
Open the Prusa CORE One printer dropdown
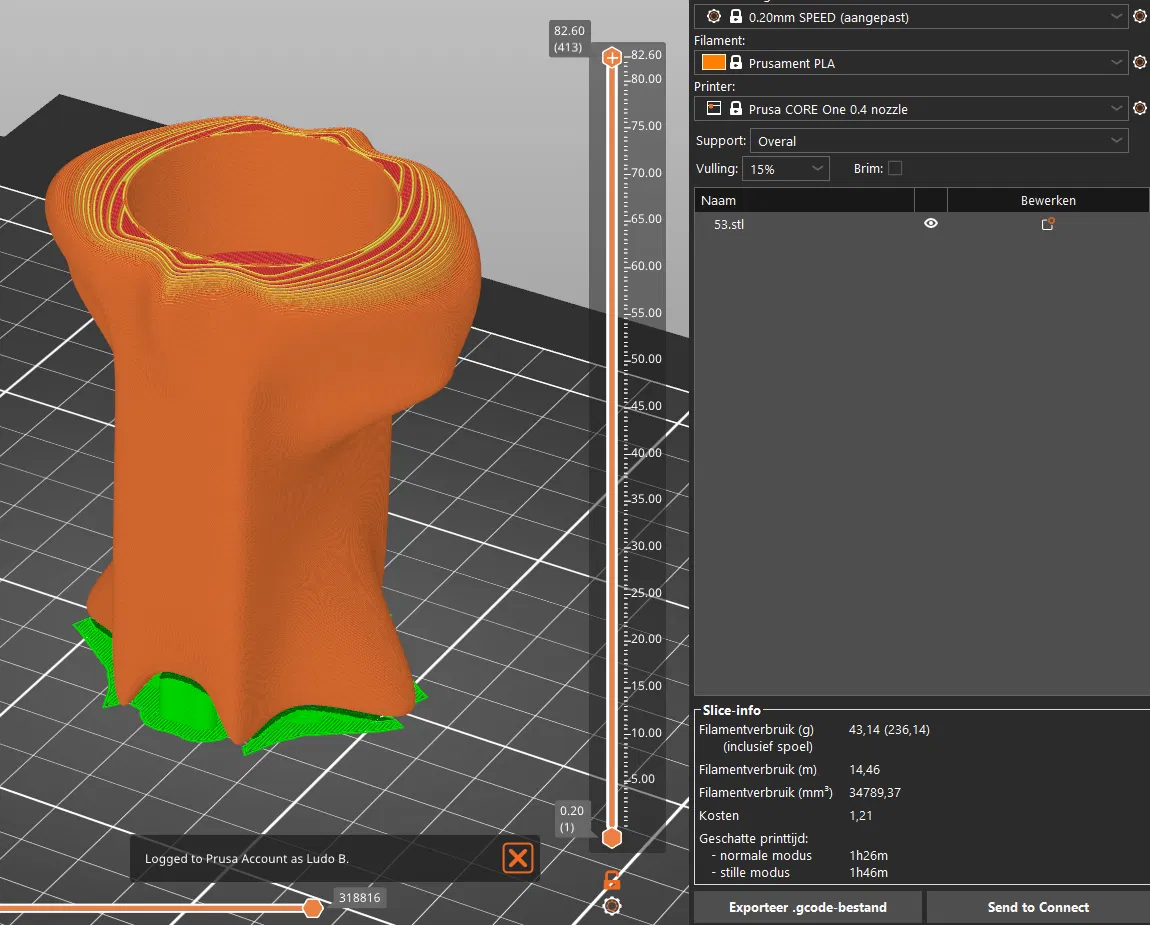coord(910,109)
